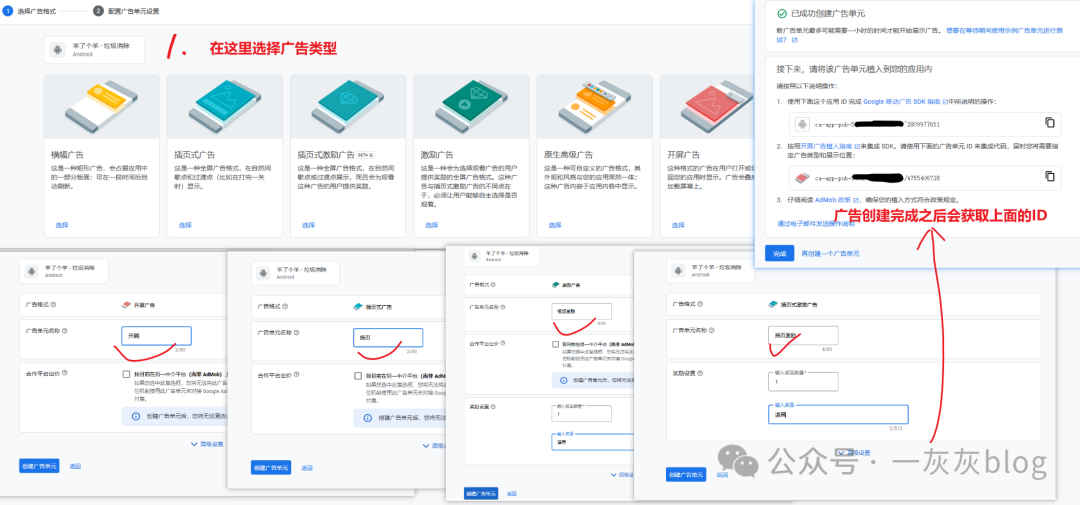Copy the ad unit ID ending 4755406728
Image resolution: width=1080 pixels, height=505 pixels.
click(x=1050, y=176)
